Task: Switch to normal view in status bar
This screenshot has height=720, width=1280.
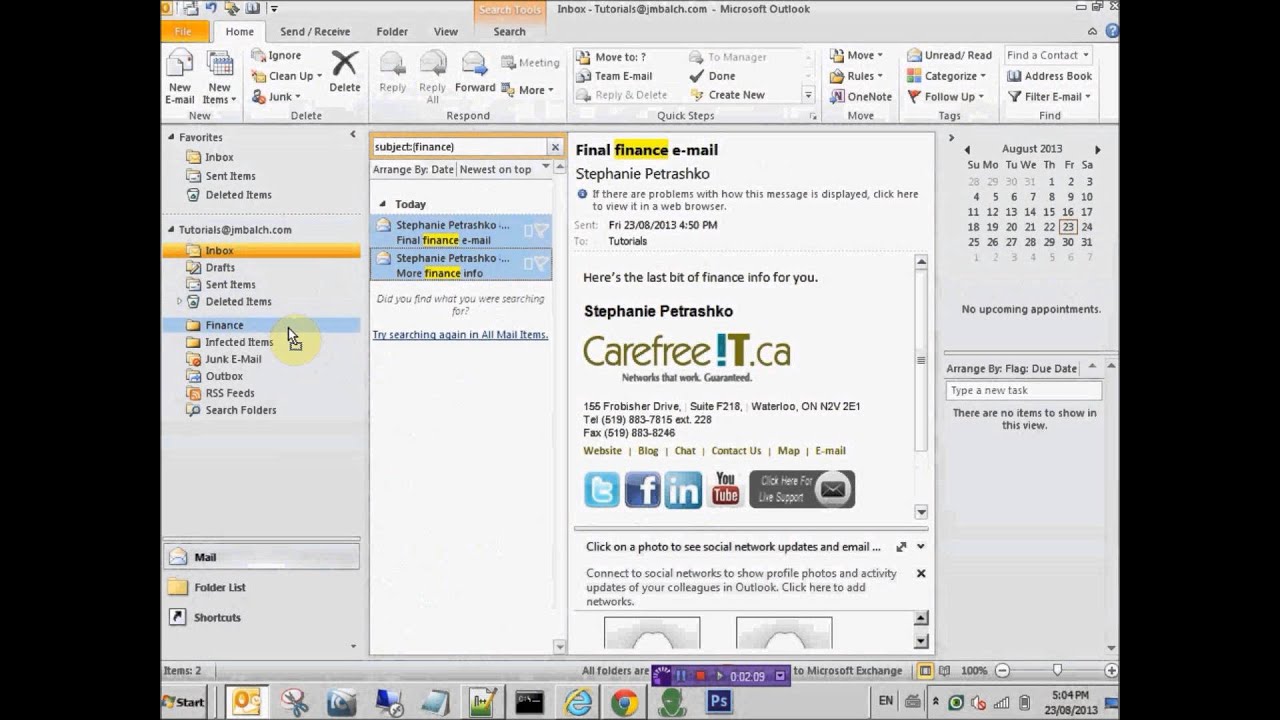Action: (926, 671)
